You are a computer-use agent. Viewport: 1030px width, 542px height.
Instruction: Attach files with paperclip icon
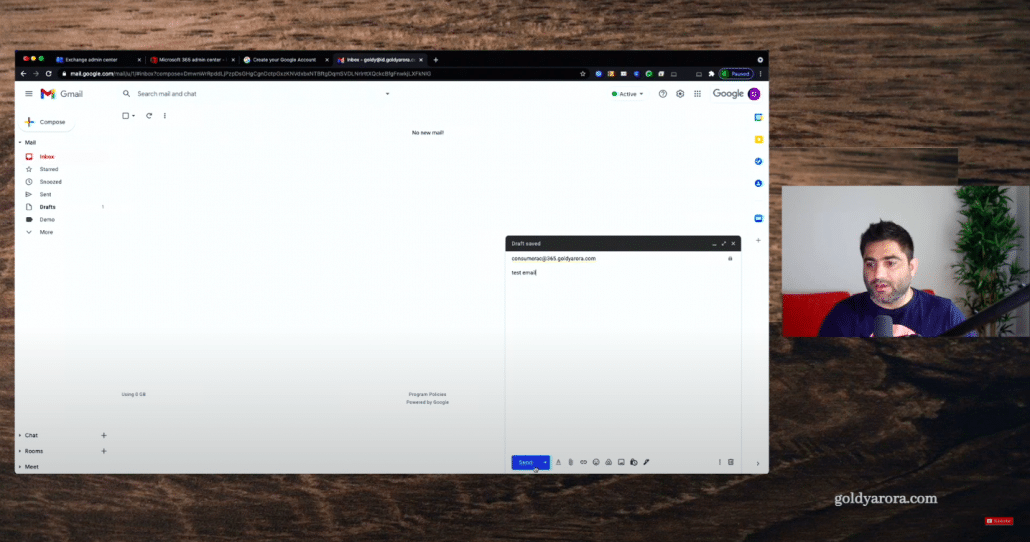(571, 463)
